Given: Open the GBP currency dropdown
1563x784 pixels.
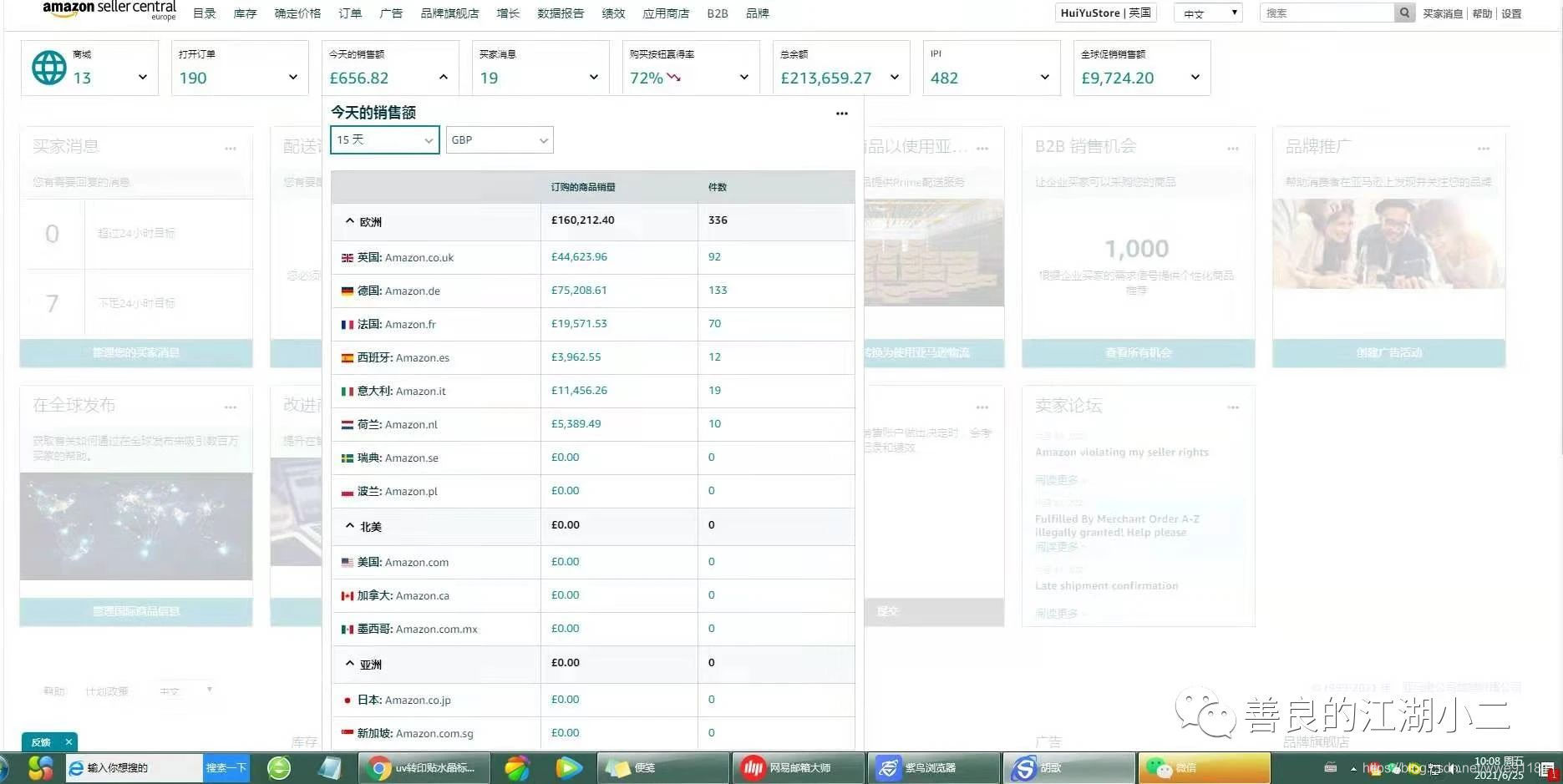Looking at the screenshot, I should pyautogui.click(x=500, y=140).
